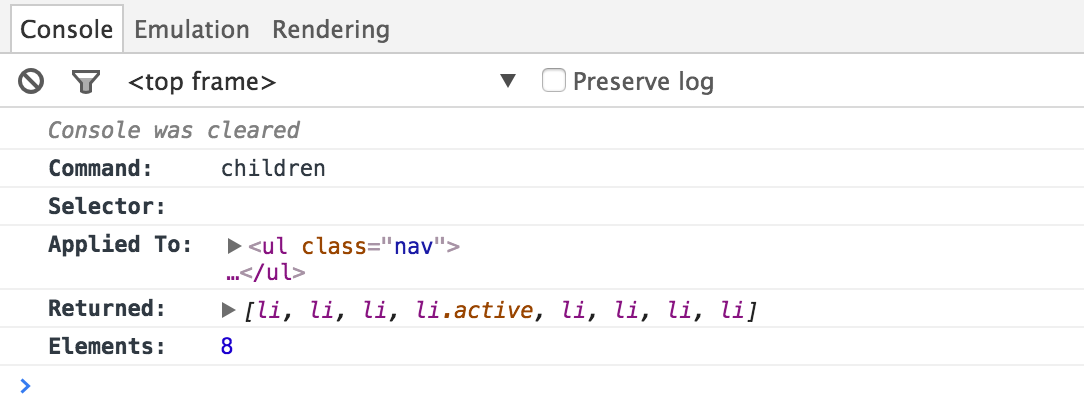Expand the Returned li array

tap(229, 311)
